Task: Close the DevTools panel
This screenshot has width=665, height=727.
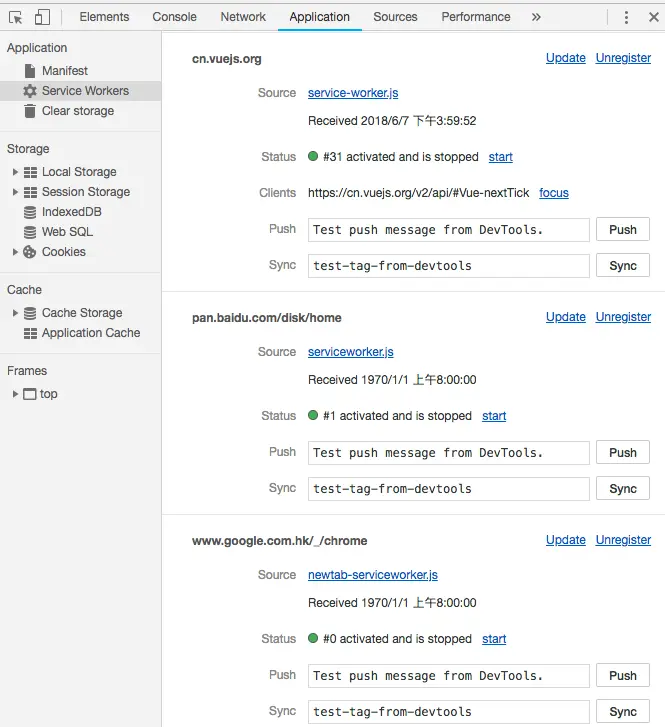Action: 654,17
